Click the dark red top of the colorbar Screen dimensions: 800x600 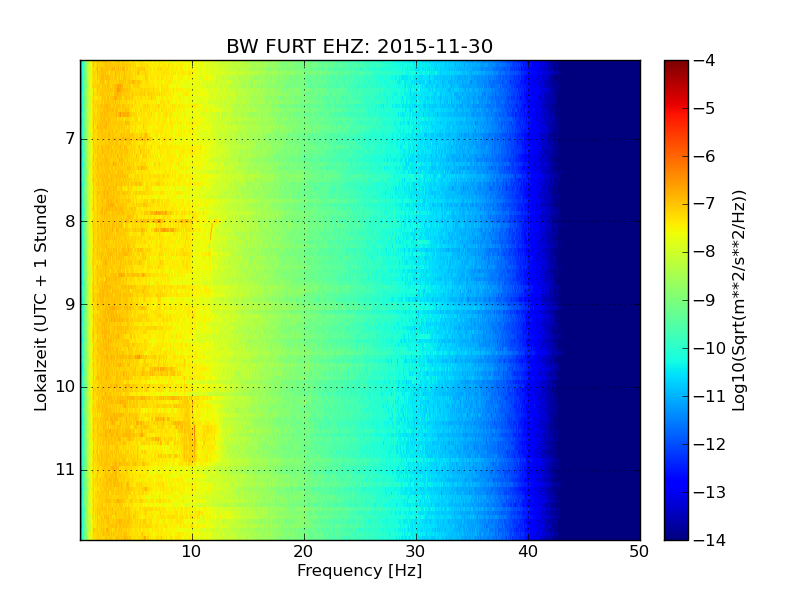tap(676, 65)
